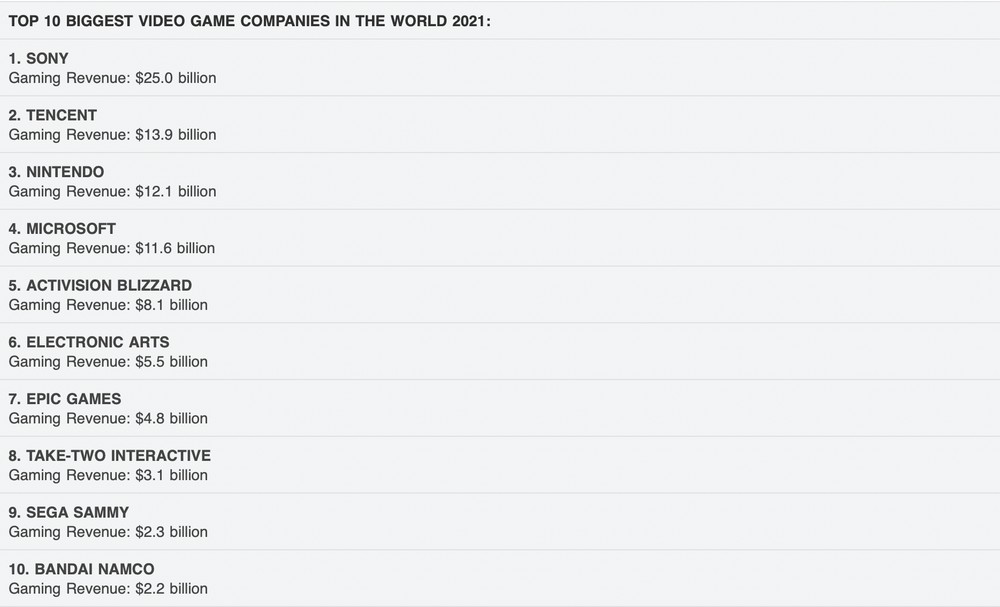Select the 7. EPIC GAMES title
This screenshot has height=607, width=1000.
(64, 399)
